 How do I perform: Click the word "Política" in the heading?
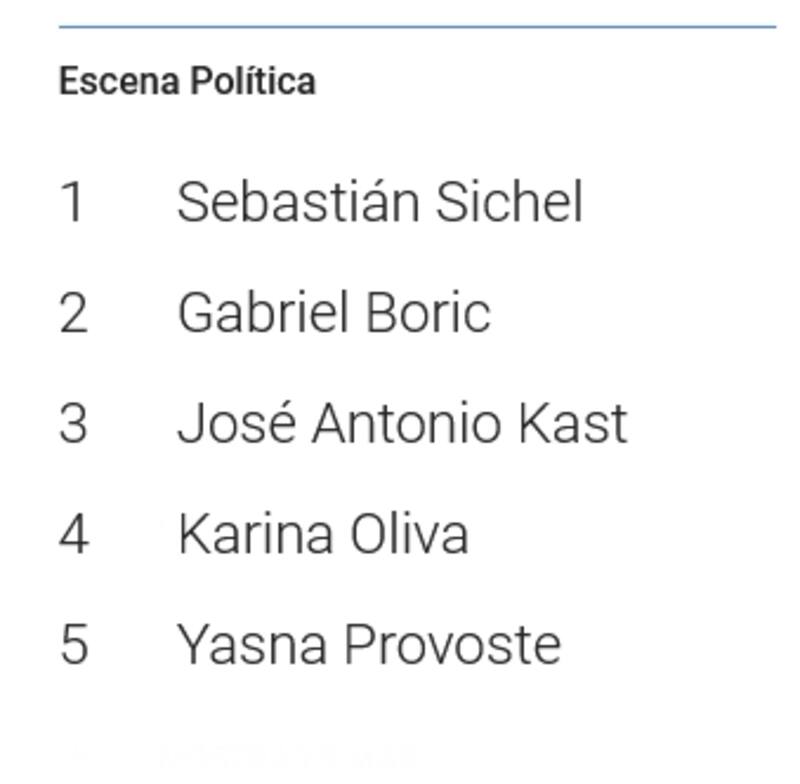[252, 81]
